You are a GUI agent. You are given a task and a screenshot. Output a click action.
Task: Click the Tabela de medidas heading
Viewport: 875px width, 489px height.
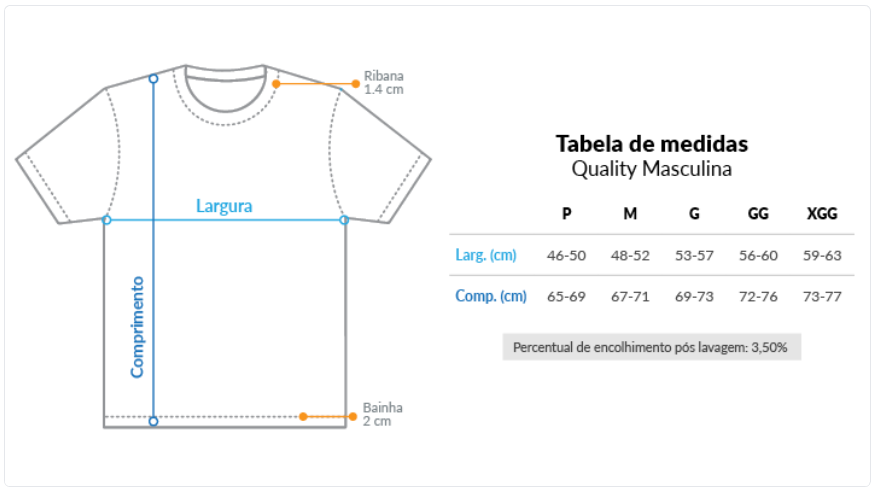[652, 144]
